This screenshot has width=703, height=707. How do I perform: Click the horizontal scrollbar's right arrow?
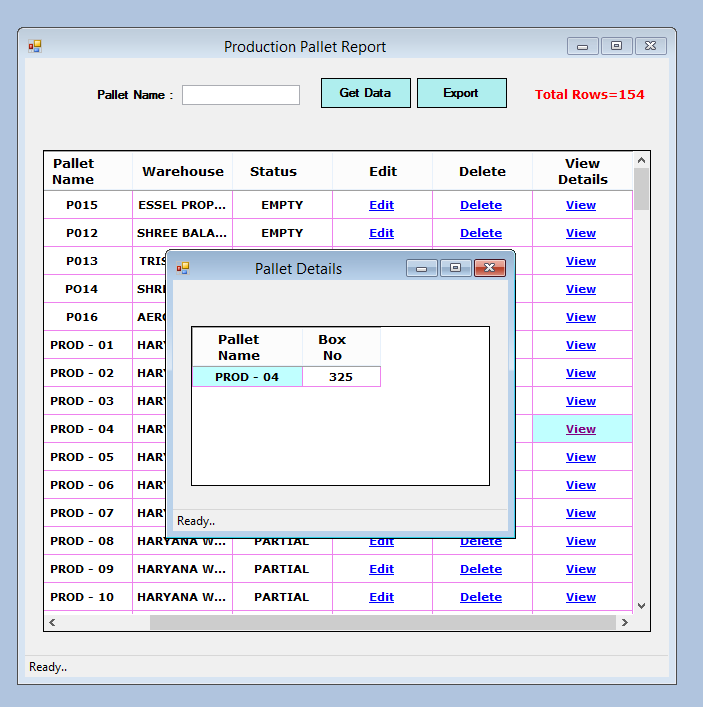(x=625, y=622)
